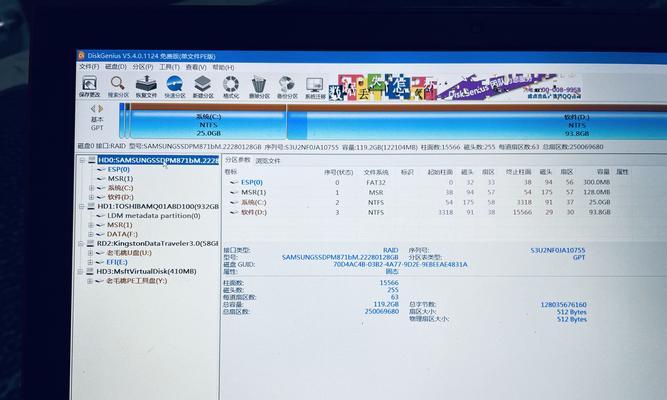667x400 pixels.
Task: Click the DiskGenius icon in the title bar
Action: [x=82, y=56]
